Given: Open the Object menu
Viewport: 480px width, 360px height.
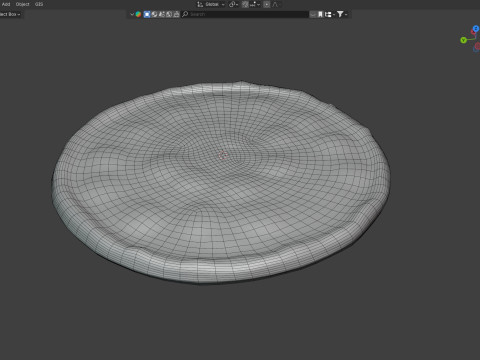Looking at the screenshot, I should (22, 4).
